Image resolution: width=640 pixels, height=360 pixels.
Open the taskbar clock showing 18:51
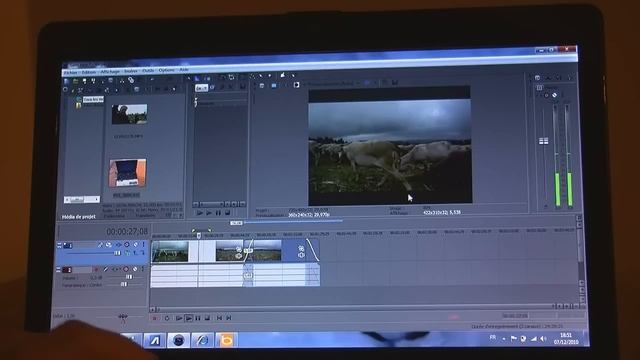point(566,338)
